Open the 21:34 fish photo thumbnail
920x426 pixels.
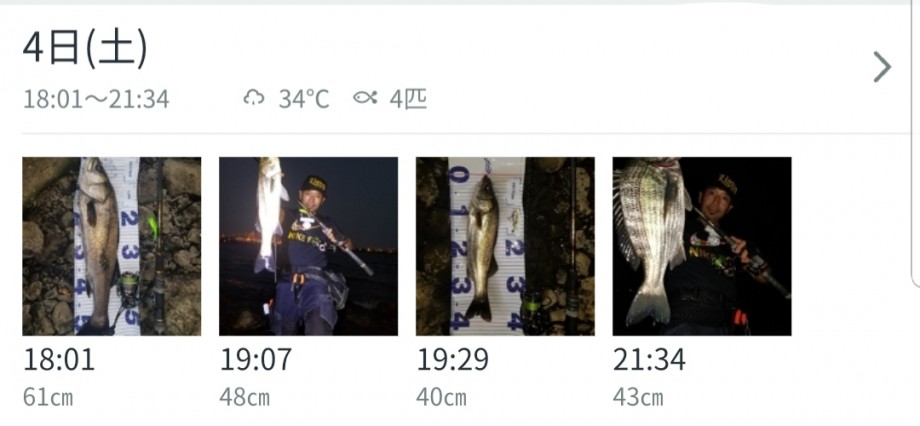pos(702,246)
